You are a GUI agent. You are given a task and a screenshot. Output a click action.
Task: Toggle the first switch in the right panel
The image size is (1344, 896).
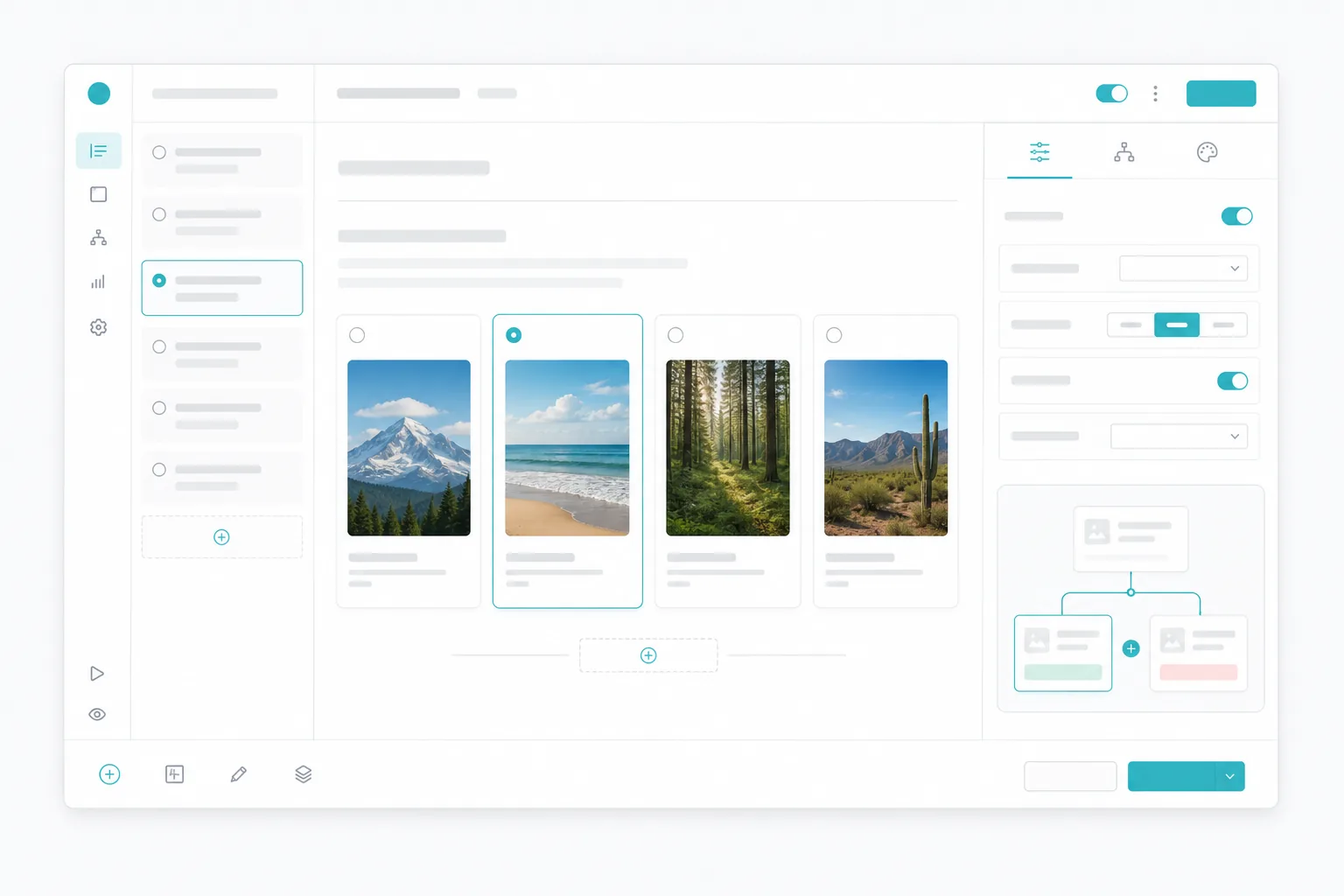click(x=1237, y=216)
